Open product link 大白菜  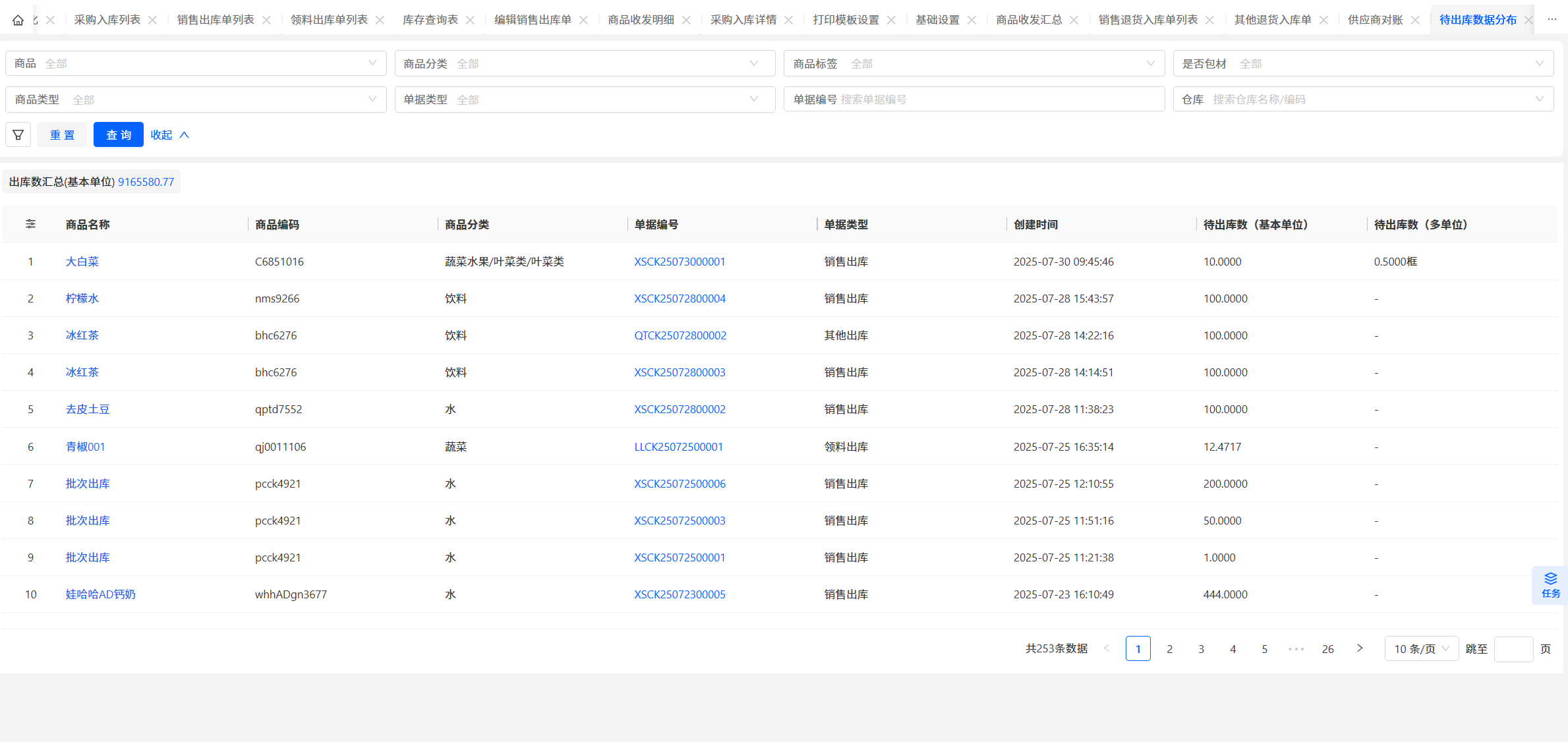tap(82, 262)
